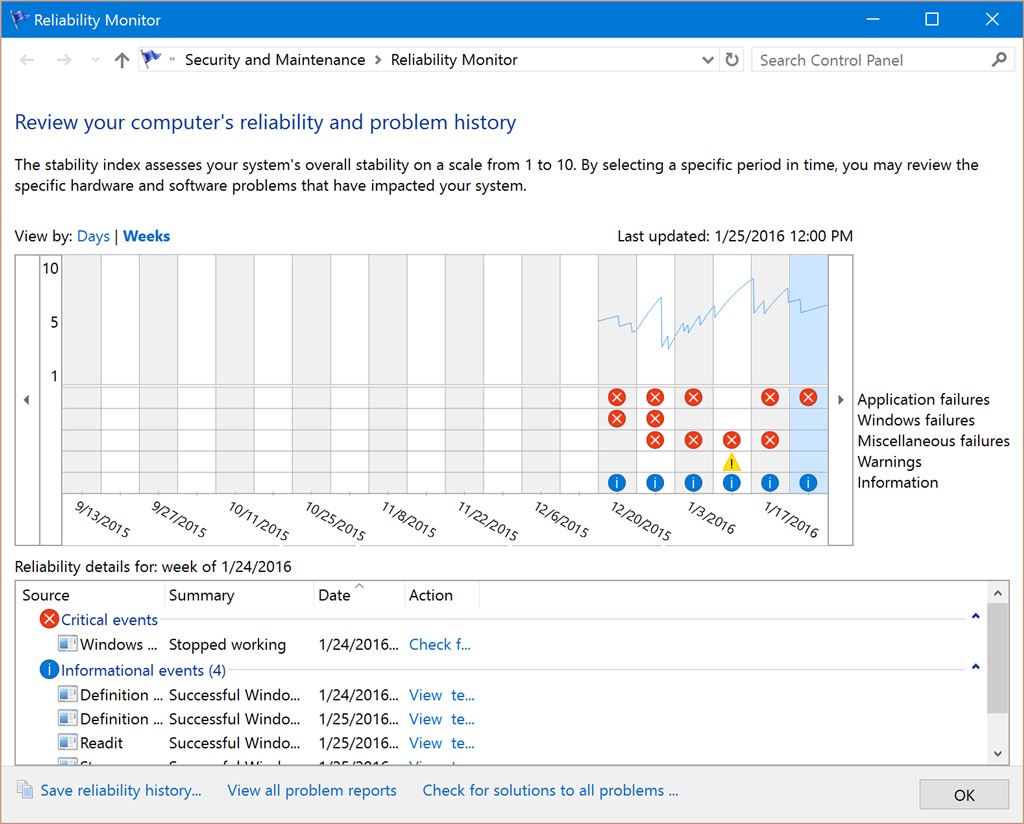Click the search magnifier icon
The width and height of the screenshot is (1024, 824).
pyautogui.click(x=999, y=60)
